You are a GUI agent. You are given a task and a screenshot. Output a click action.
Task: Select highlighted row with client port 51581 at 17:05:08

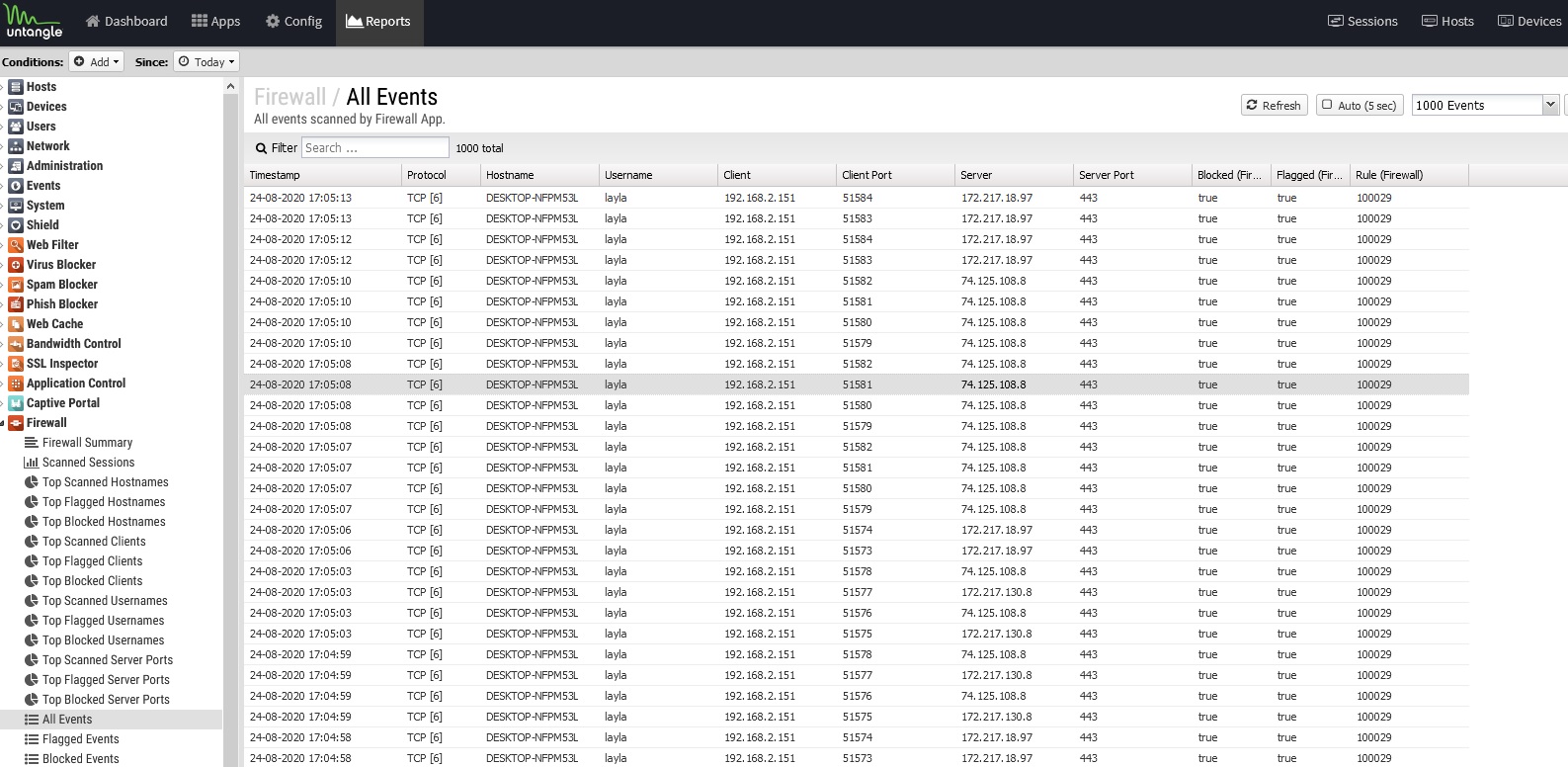[x=857, y=384]
